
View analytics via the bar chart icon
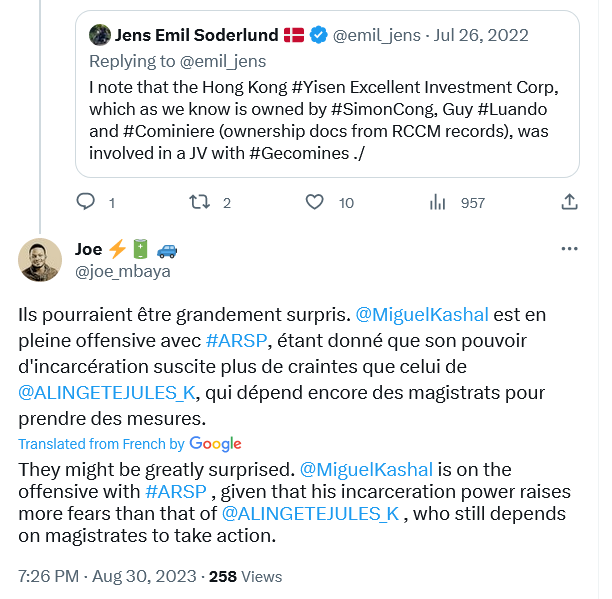pos(437,203)
